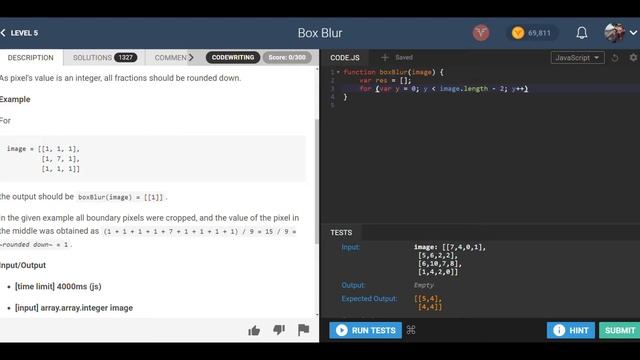Click the Expected Output label
Viewport: 640px width, 360px height.
[x=369, y=299]
